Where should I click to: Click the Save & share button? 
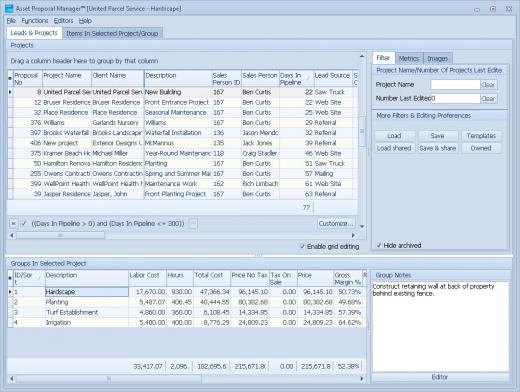tap(437, 148)
